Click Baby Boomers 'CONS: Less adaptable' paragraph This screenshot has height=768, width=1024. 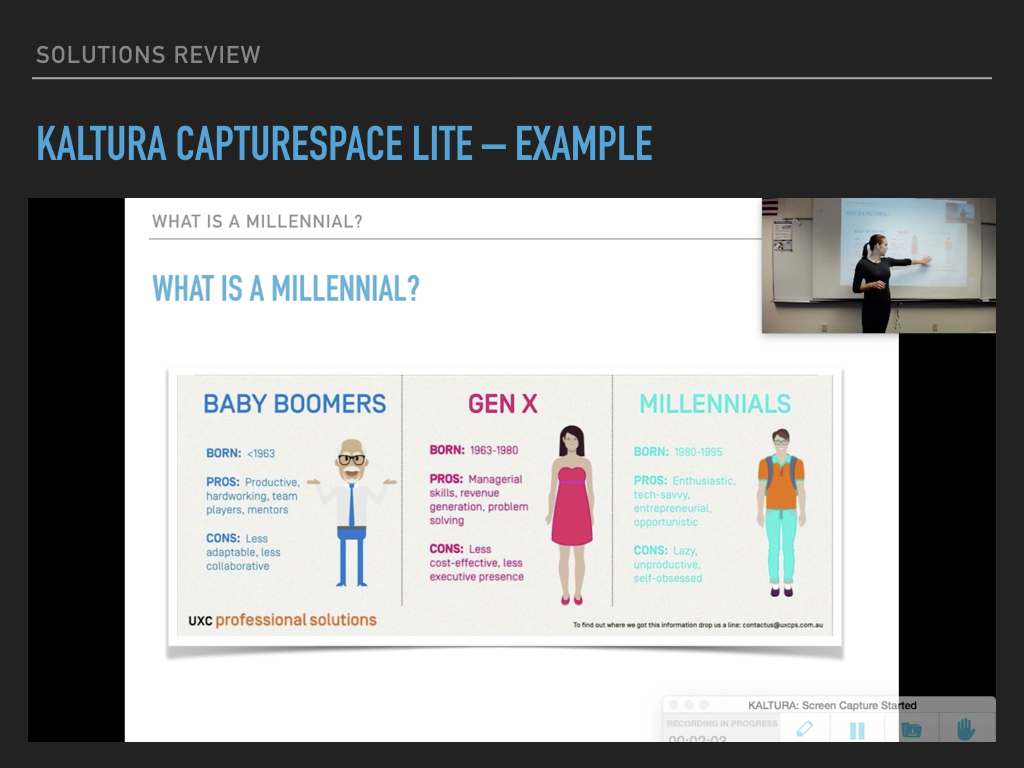[x=243, y=552]
